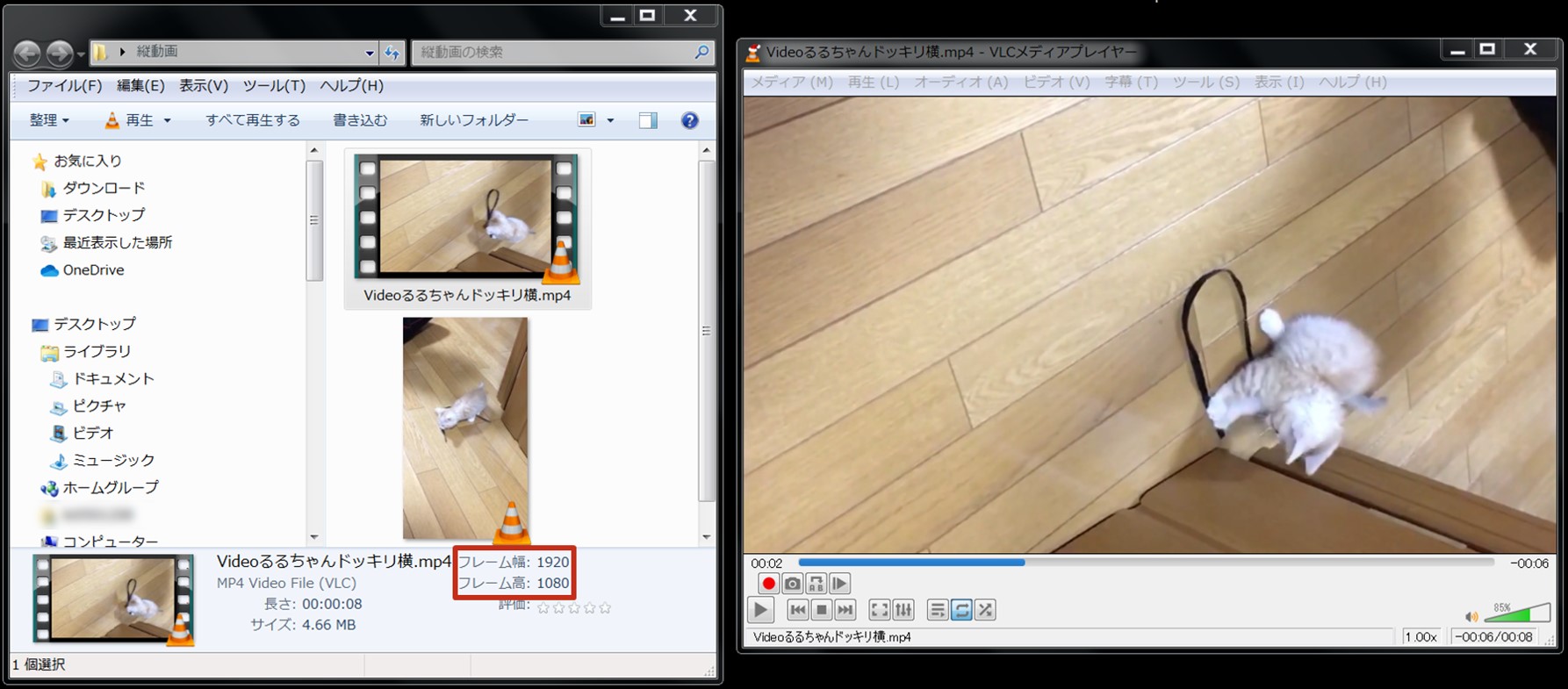This screenshot has height=689, width=1568.
Task: Open the address bar history dropdown
Action: pos(369,54)
